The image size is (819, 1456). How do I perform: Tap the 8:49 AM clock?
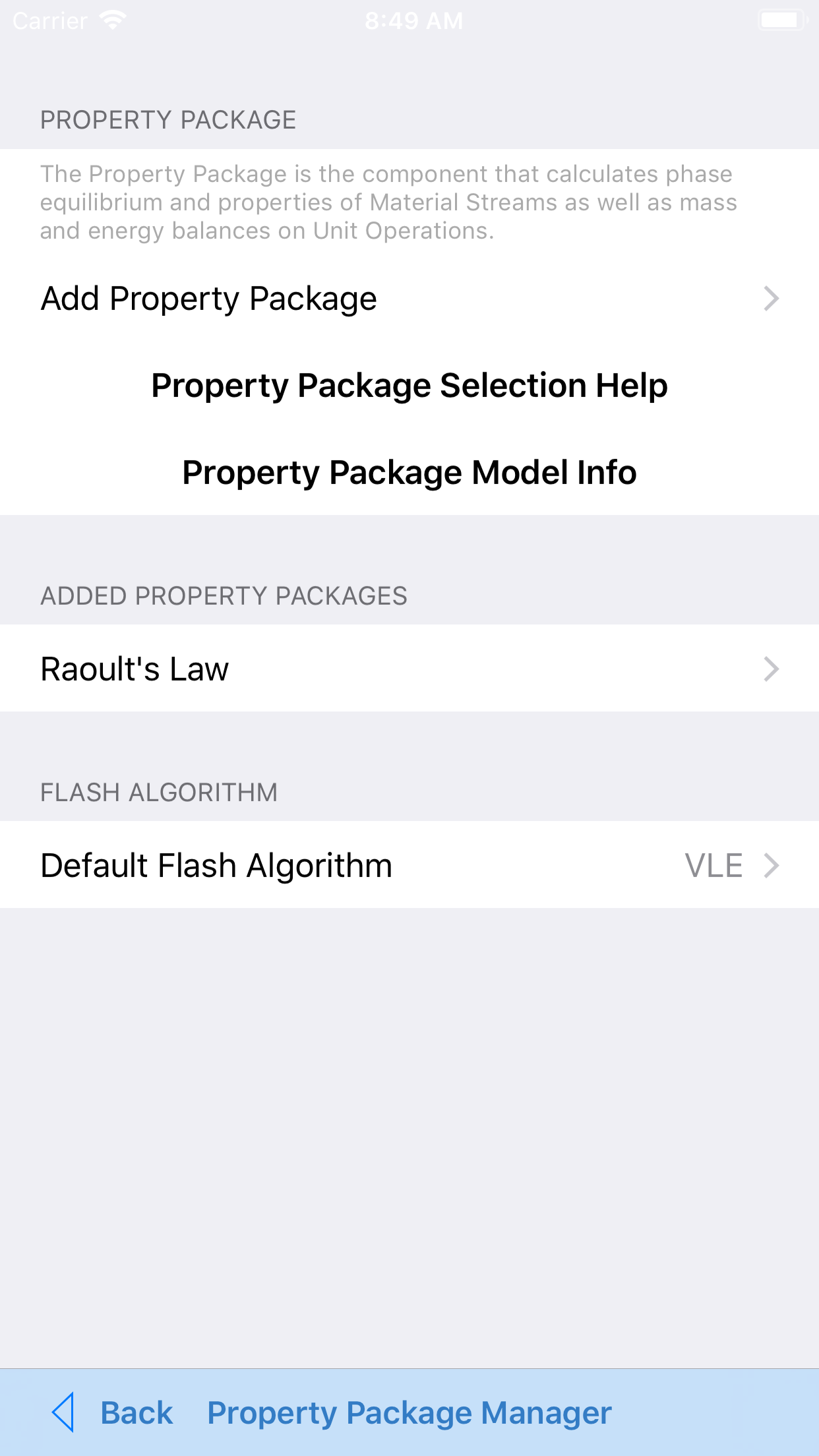click(x=413, y=21)
